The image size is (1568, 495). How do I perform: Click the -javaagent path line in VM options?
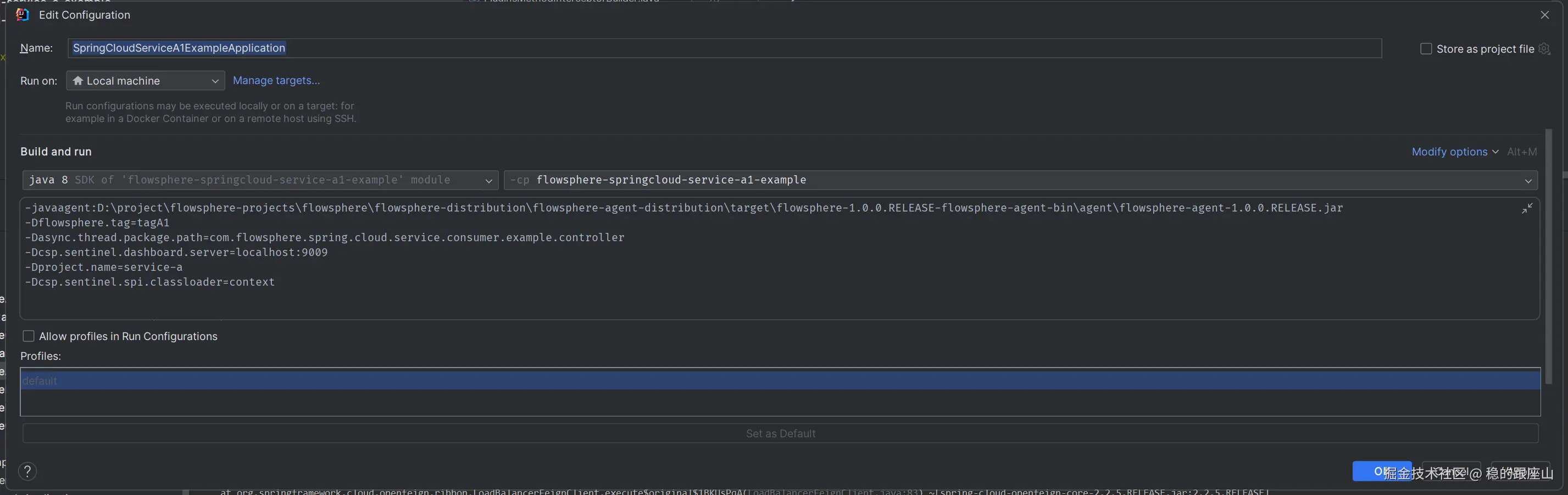click(x=683, y=208)
